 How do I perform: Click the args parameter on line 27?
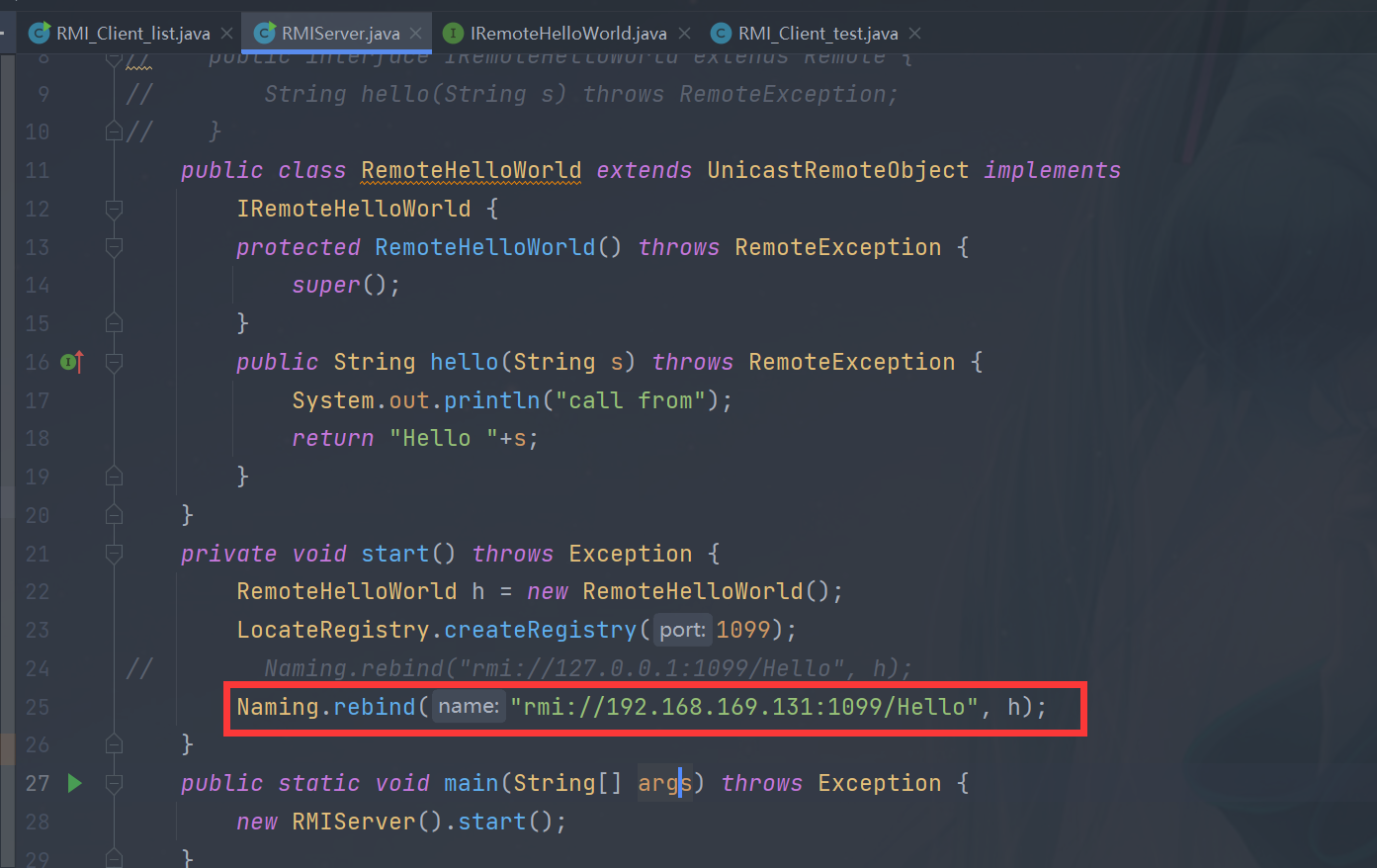[x=665, y=783]
